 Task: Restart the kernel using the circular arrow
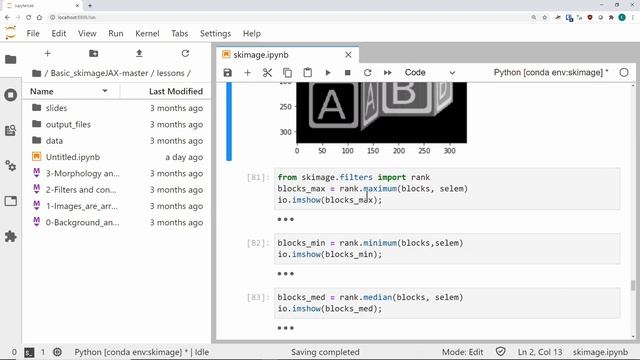click(x=367, y=73)
